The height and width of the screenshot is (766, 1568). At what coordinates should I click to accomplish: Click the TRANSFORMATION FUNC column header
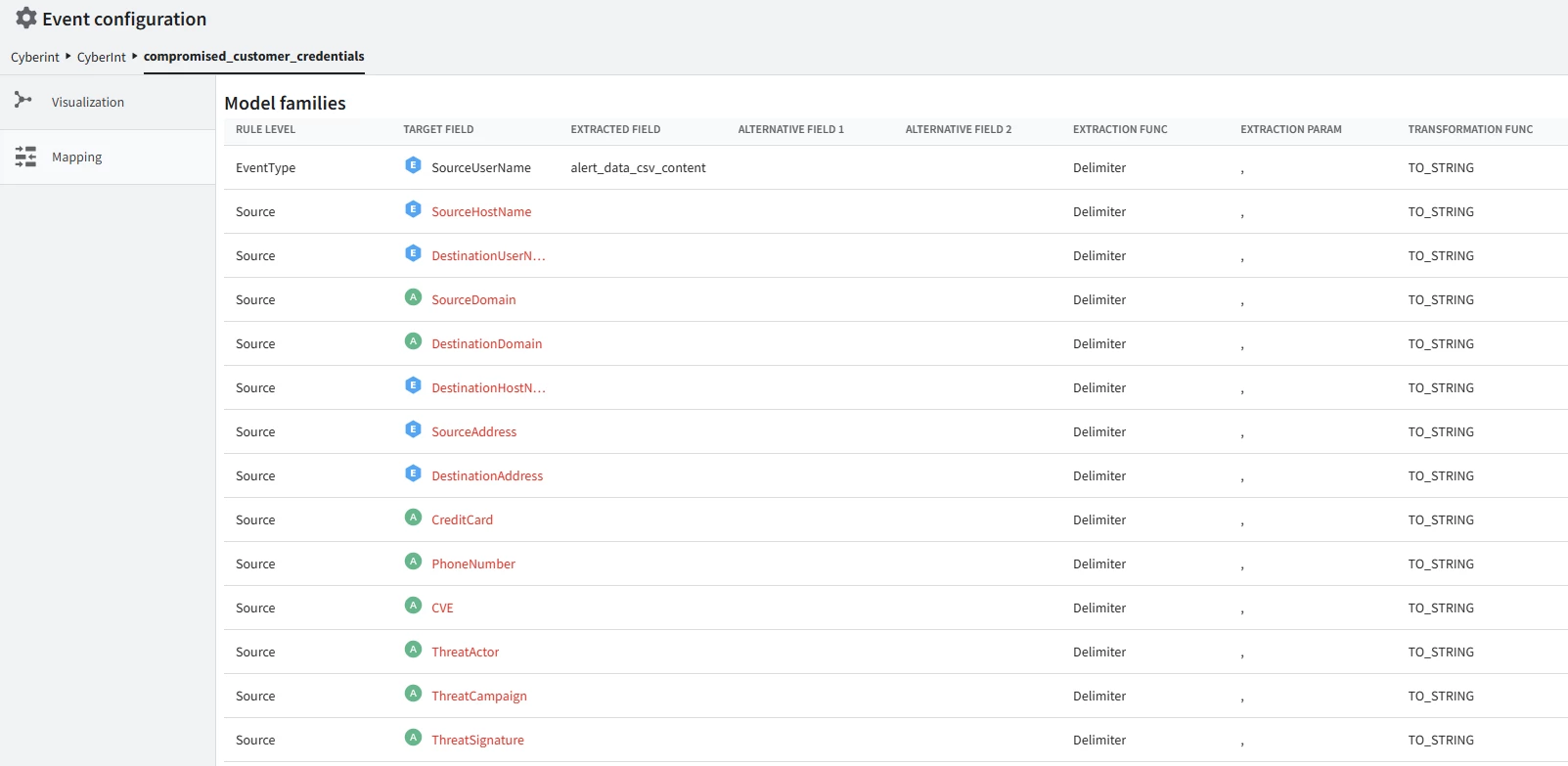click(x=1470, y=129)
